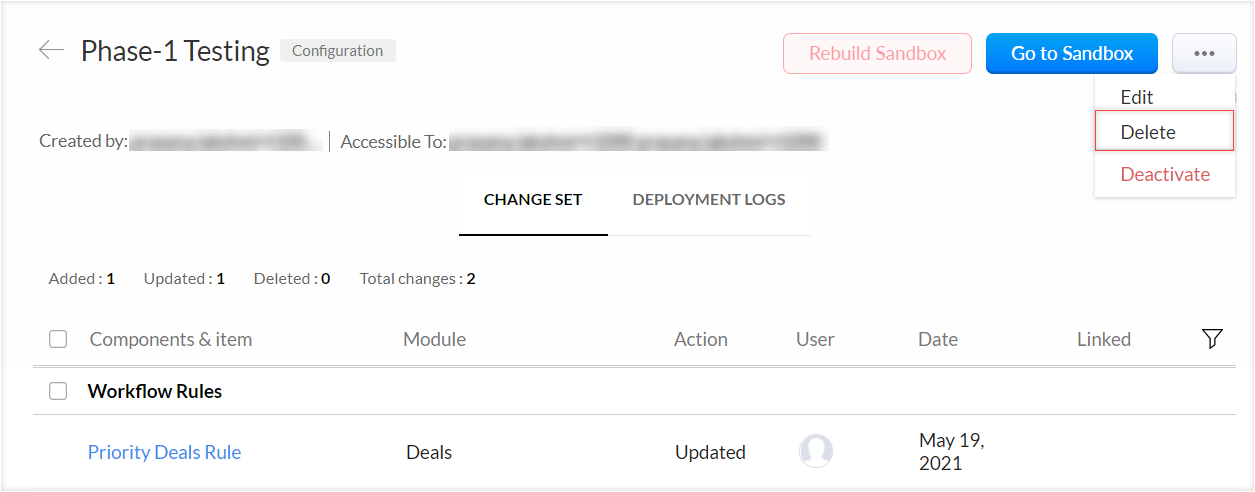This screenshot has width=1255, height=492.
Task: Tick the select-all checkbox in header
Action: (58, 339)
